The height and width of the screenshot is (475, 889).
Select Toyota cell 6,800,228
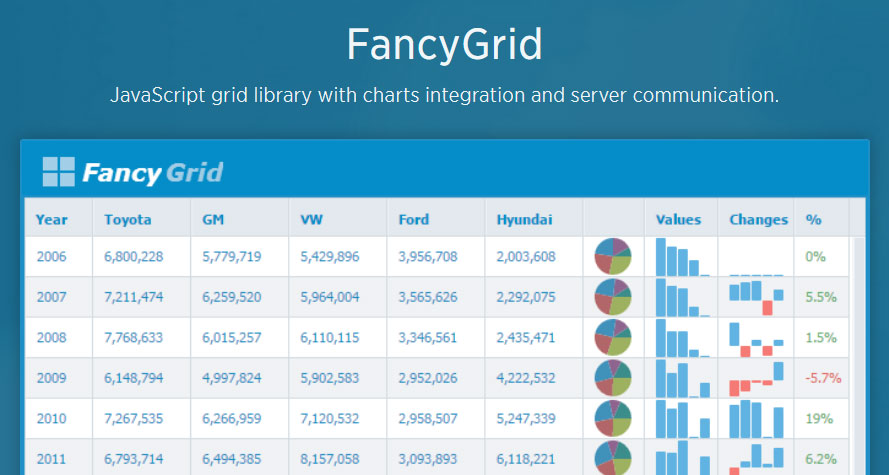pyautogui.click(x=141, y=257)
